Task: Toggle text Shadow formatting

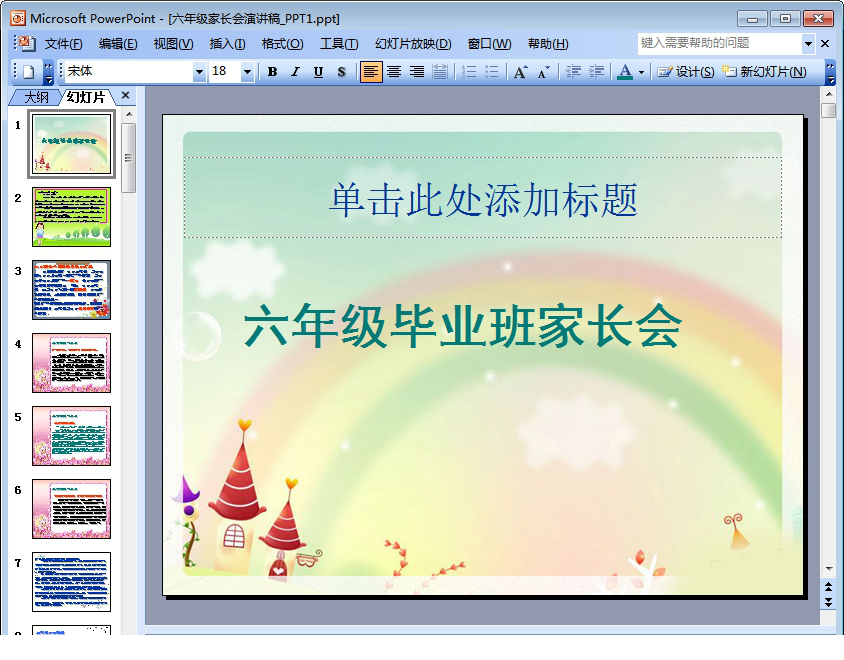Action: [x=341, y=72]
